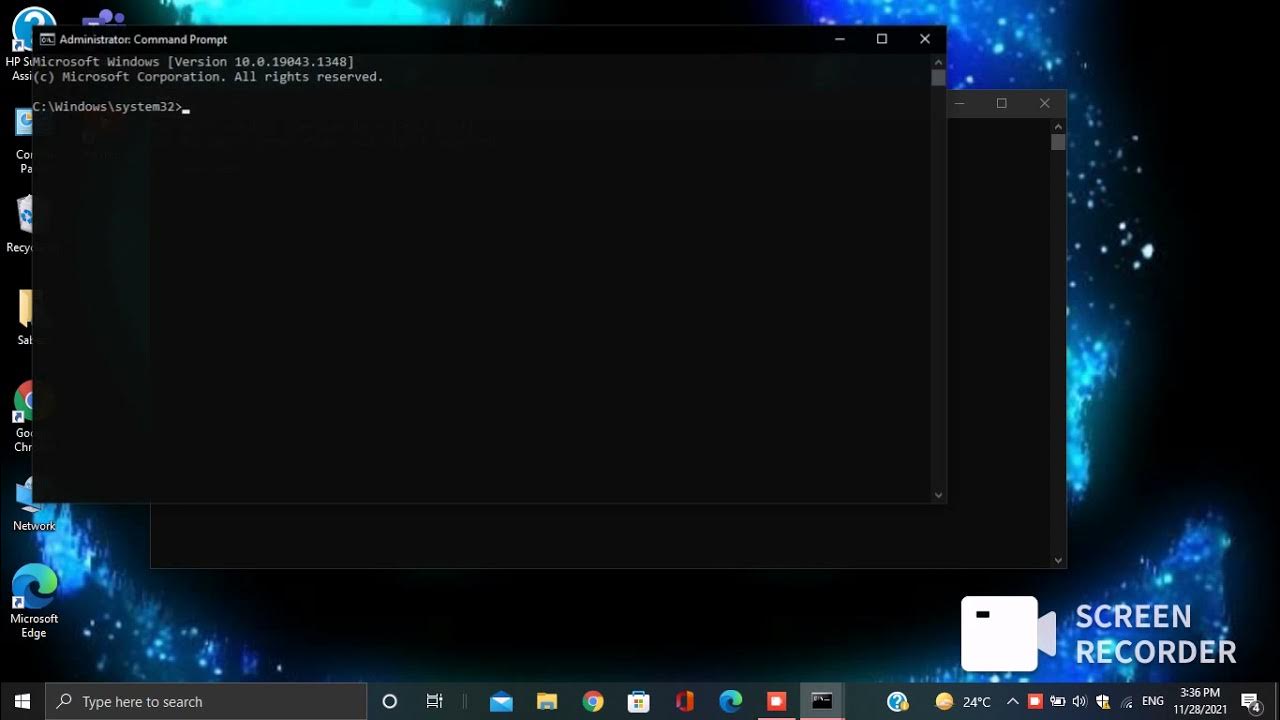Image resolution: width=1280 pixels, height=720 pixels.
Task: Minimize the background window behind Command Prompt
Action: click(x=960, y=103)
